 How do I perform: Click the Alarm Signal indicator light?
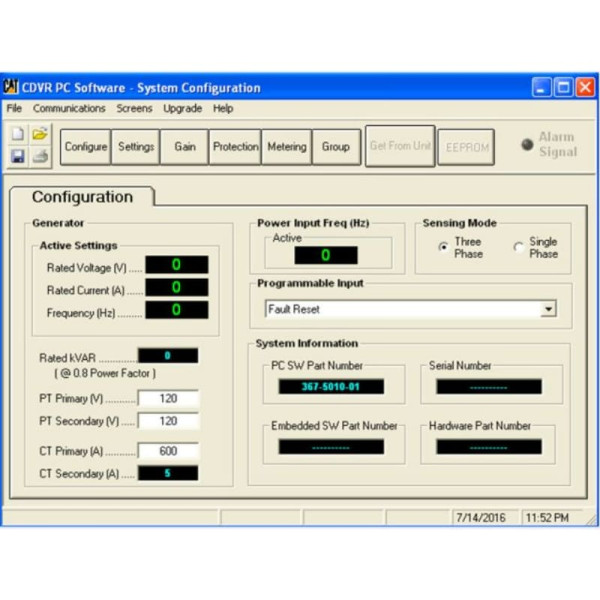coord(527,144)
